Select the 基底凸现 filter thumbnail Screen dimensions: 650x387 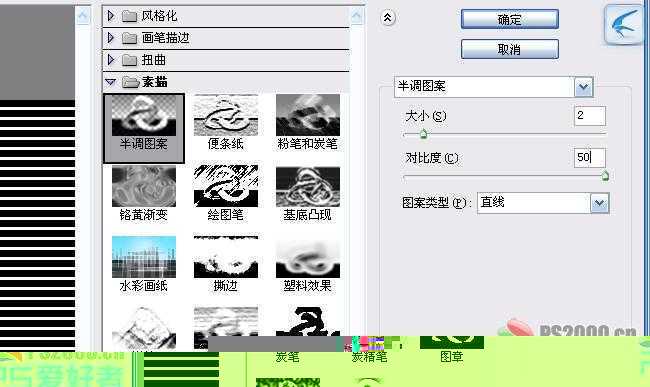point(308,186)
